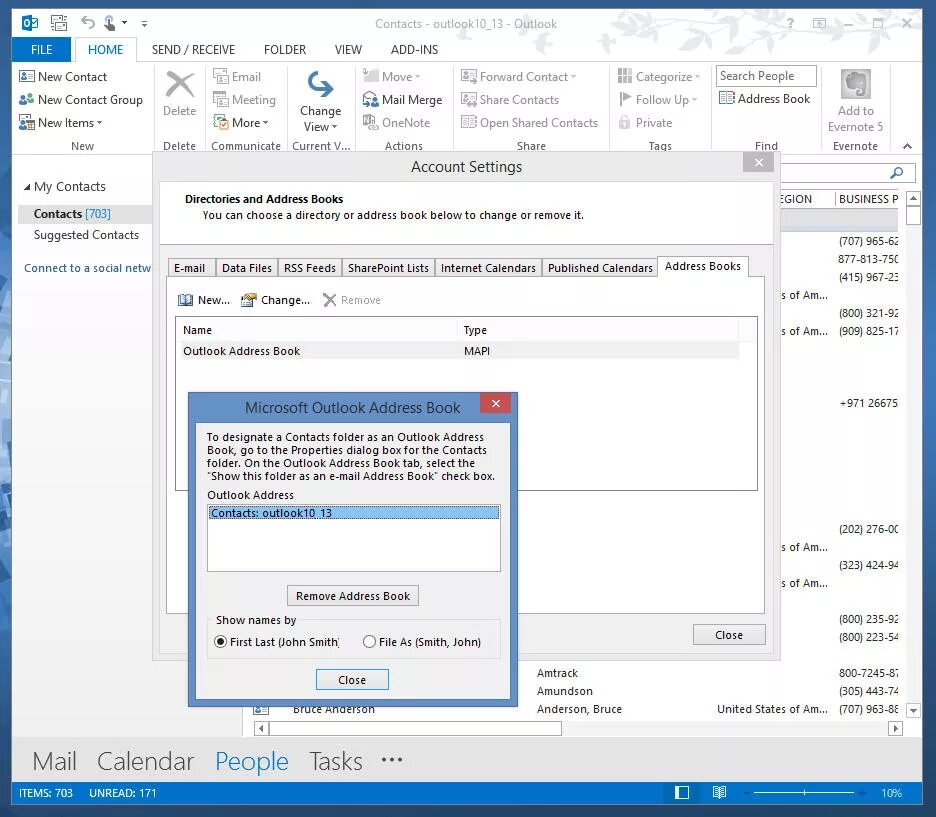Select File As name display option

point(370,642)
